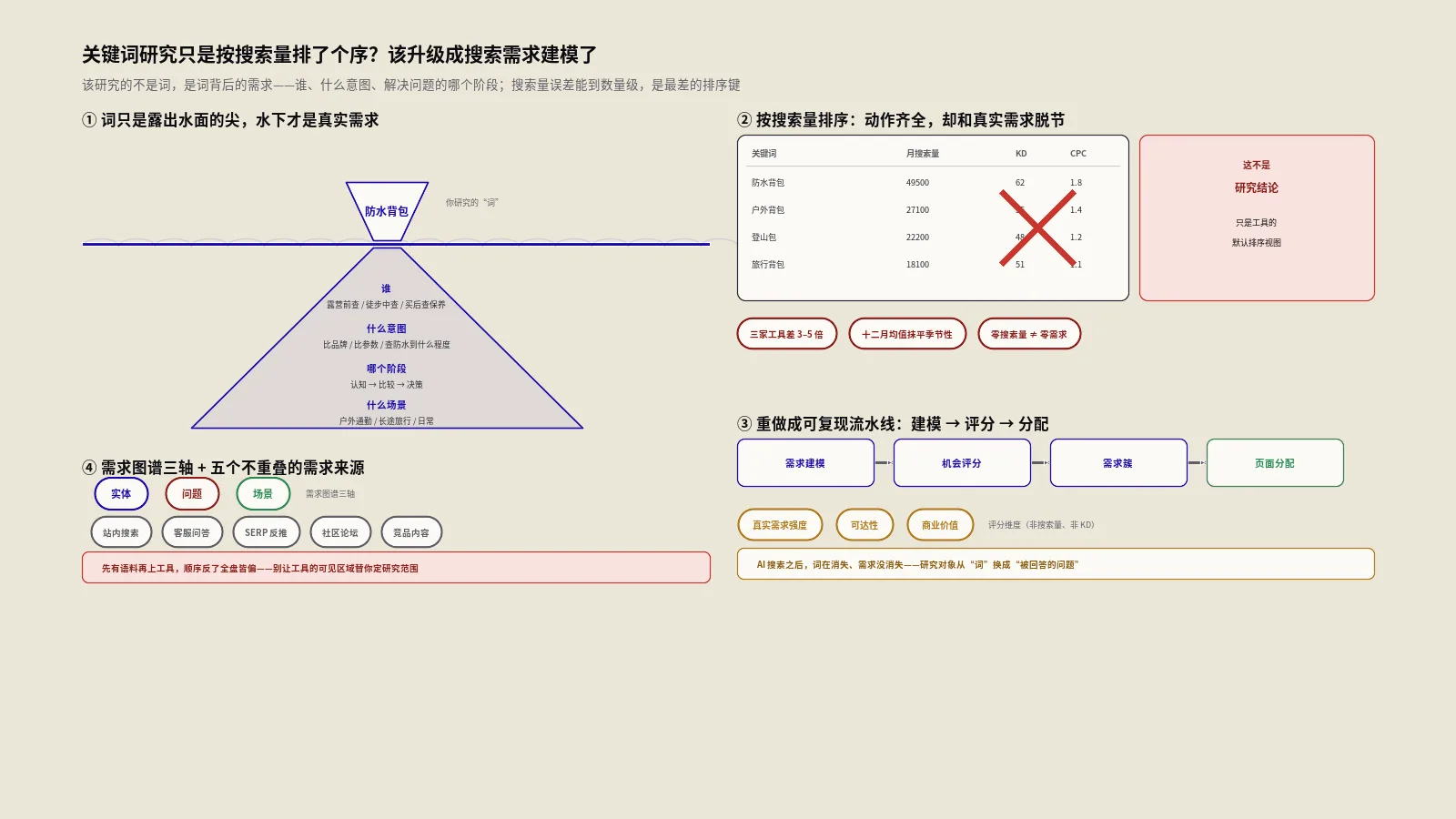Select the 旅行背包 table row keyword

tap(768, 265)
